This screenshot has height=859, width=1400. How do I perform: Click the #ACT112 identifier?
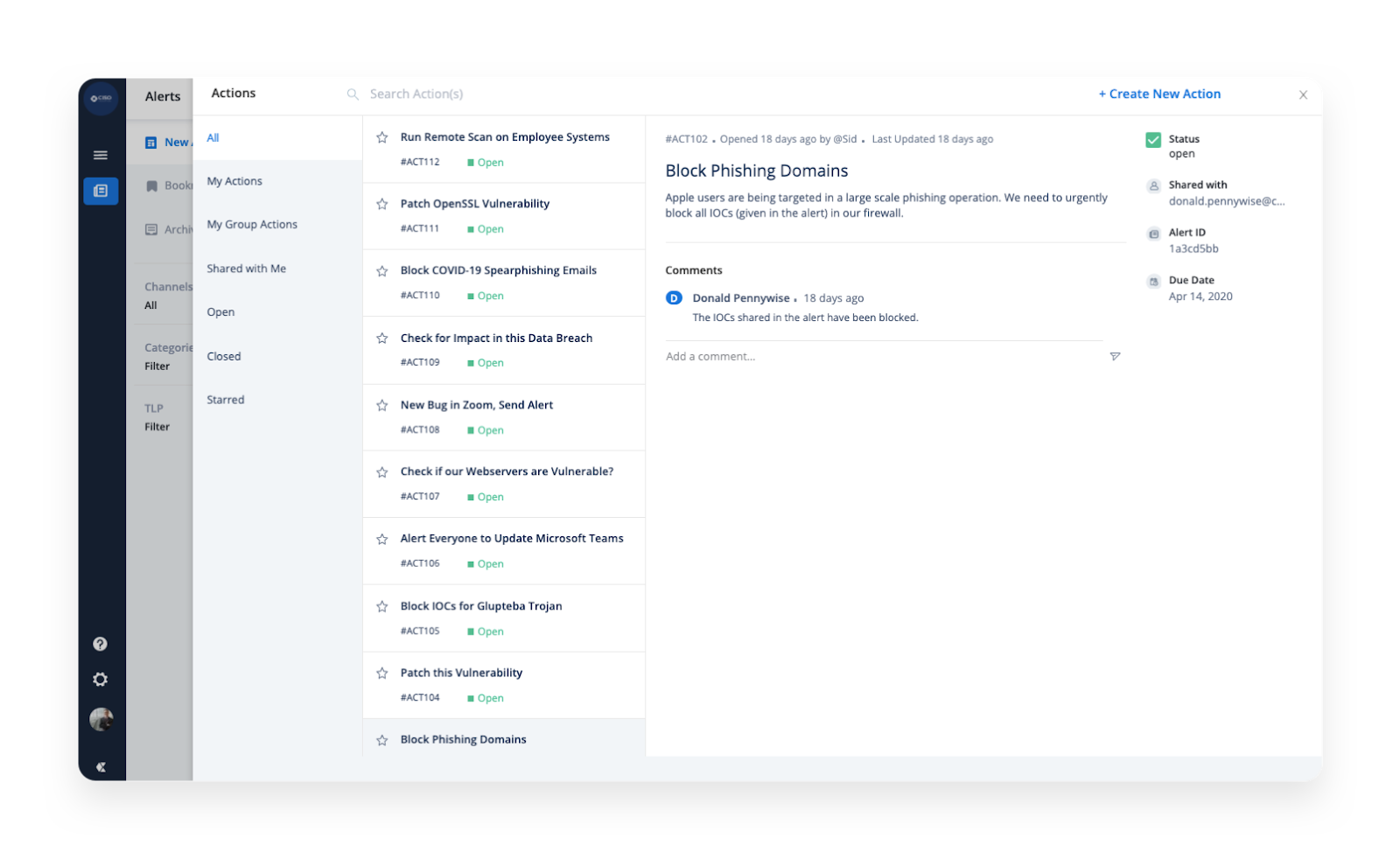click(420, 162)
